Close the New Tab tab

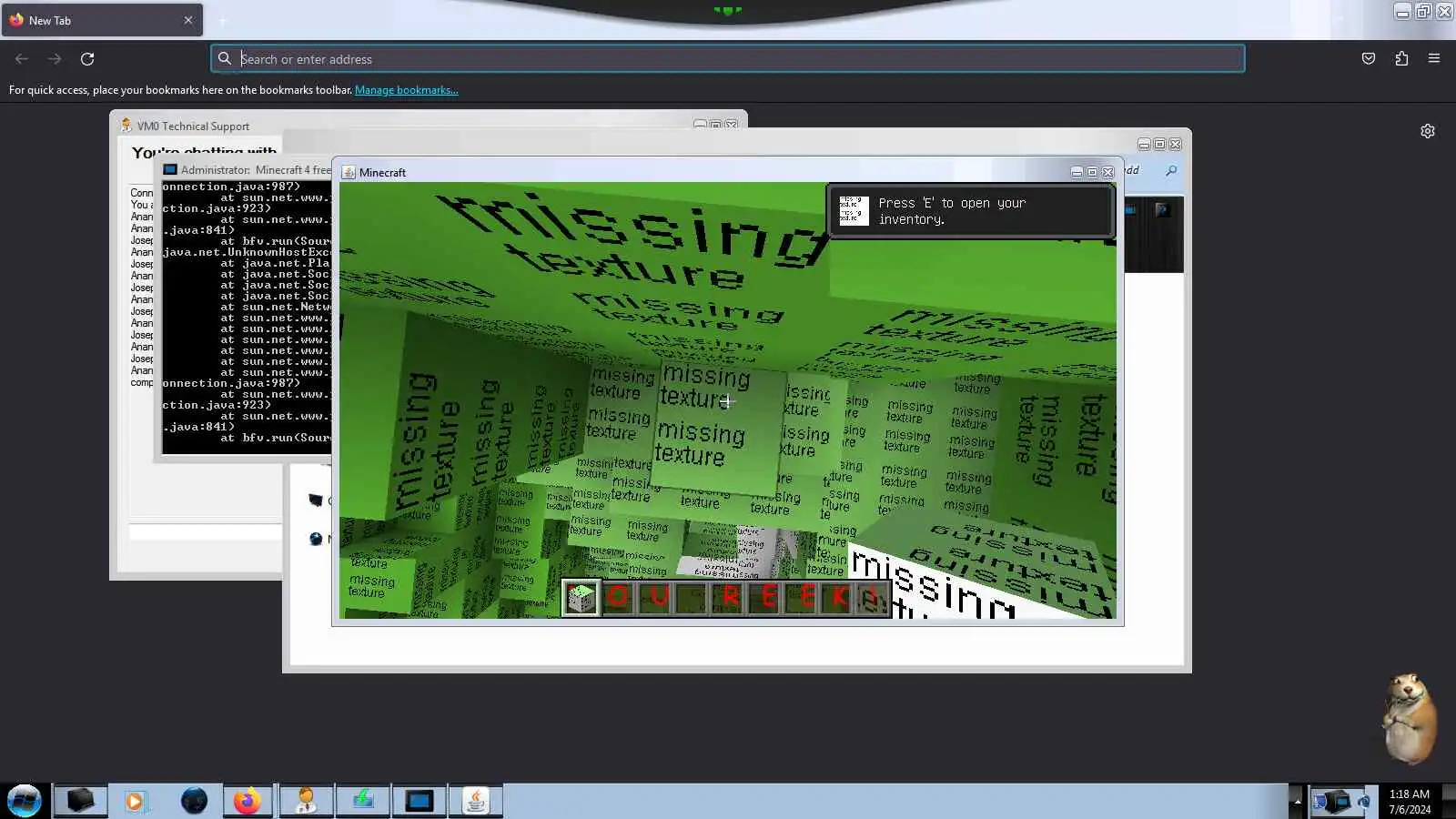(x=188, y=20)
